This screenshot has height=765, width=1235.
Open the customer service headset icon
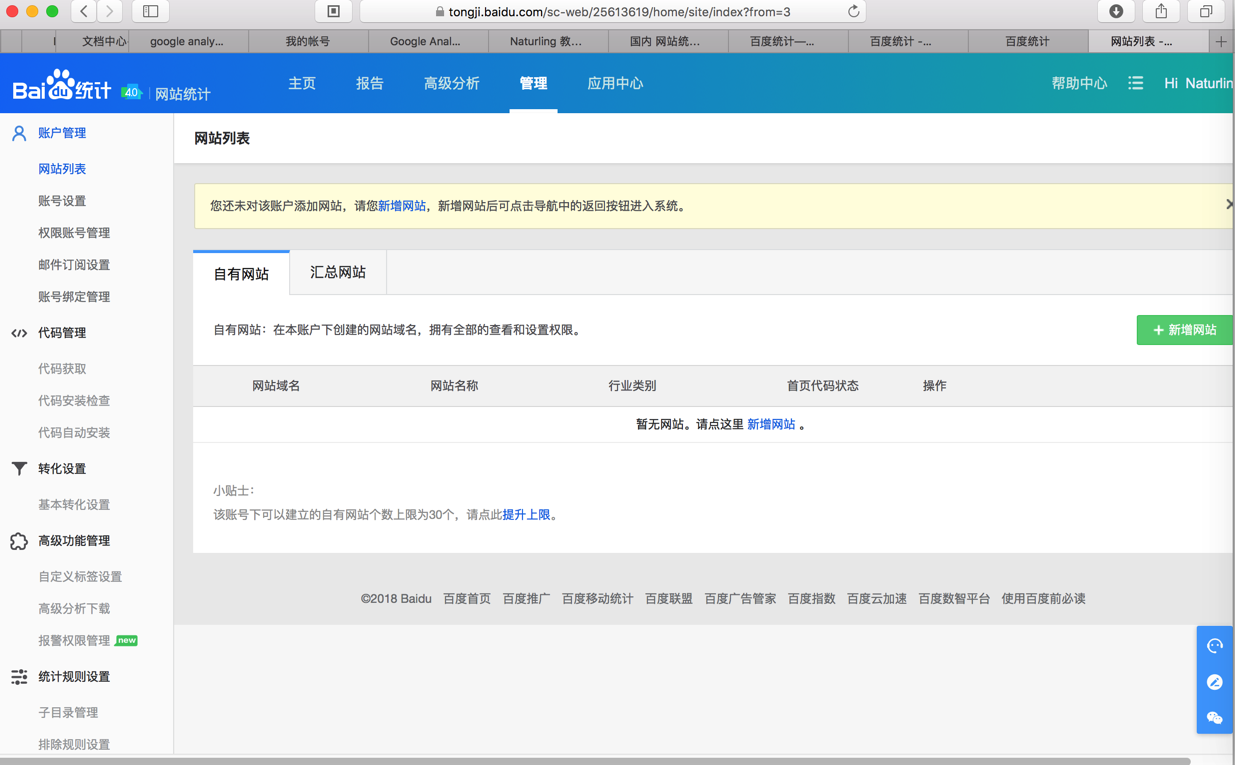click(1214, 646)
